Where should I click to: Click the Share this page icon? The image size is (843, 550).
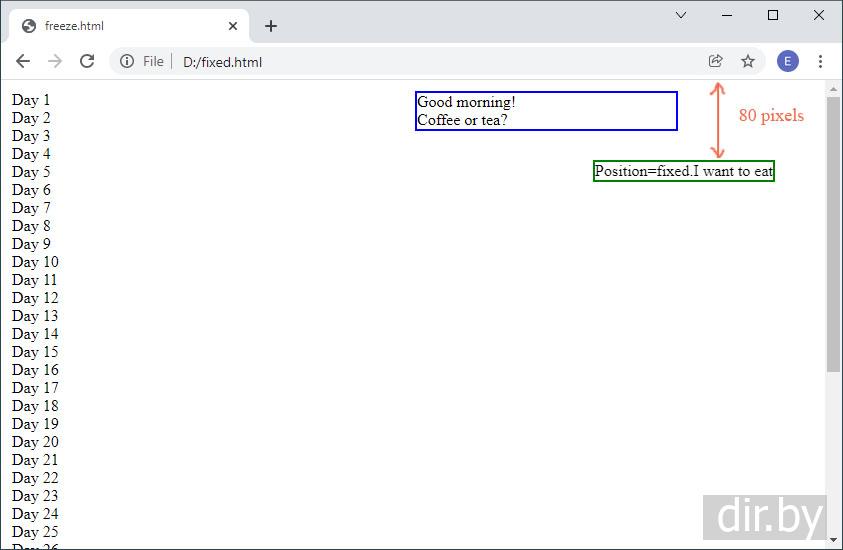click(716, 61)
